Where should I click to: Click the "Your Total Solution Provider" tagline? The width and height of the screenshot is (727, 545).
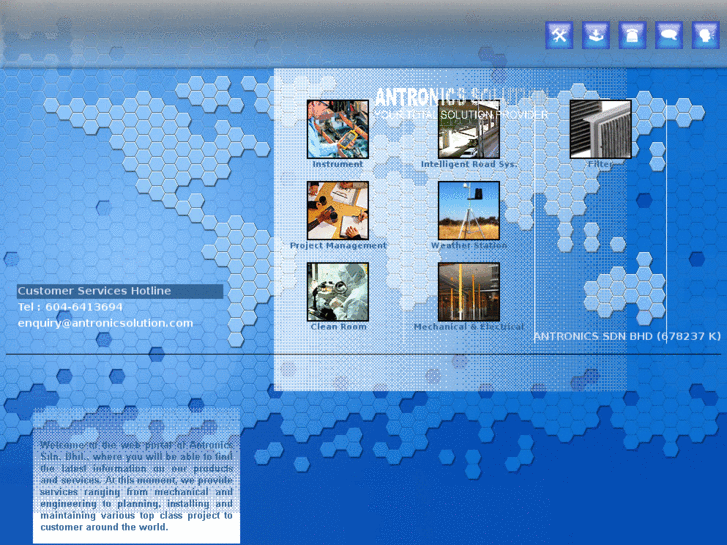point(461,115)
